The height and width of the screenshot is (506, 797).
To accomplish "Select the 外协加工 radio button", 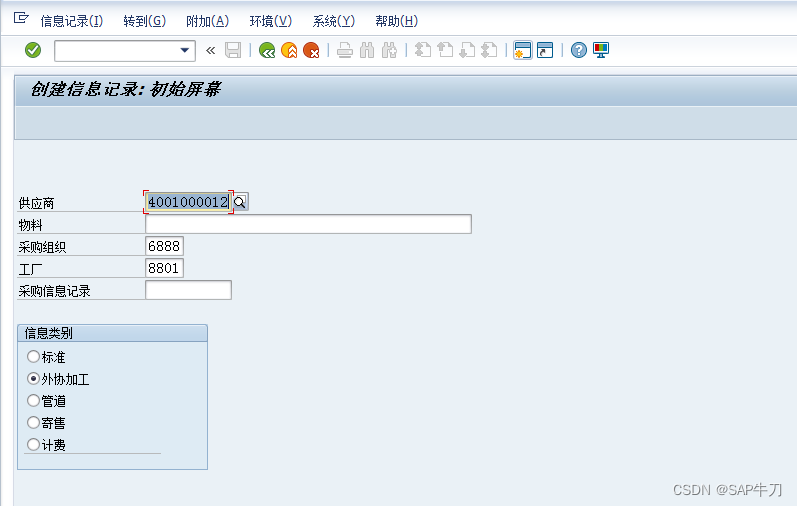I will coord(34,378).
